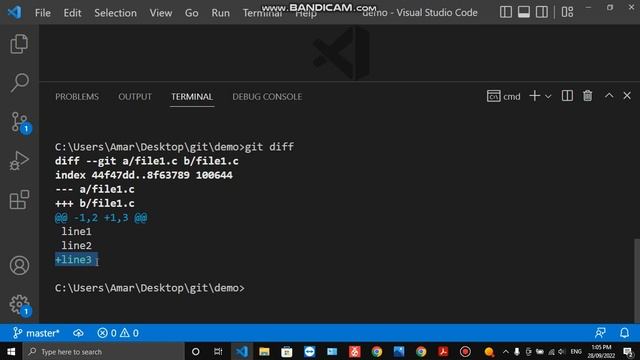The height and width of the screenshot is (360, 640).
Task: Switch to the PROBLEMS tab
Action: (77, 97)
